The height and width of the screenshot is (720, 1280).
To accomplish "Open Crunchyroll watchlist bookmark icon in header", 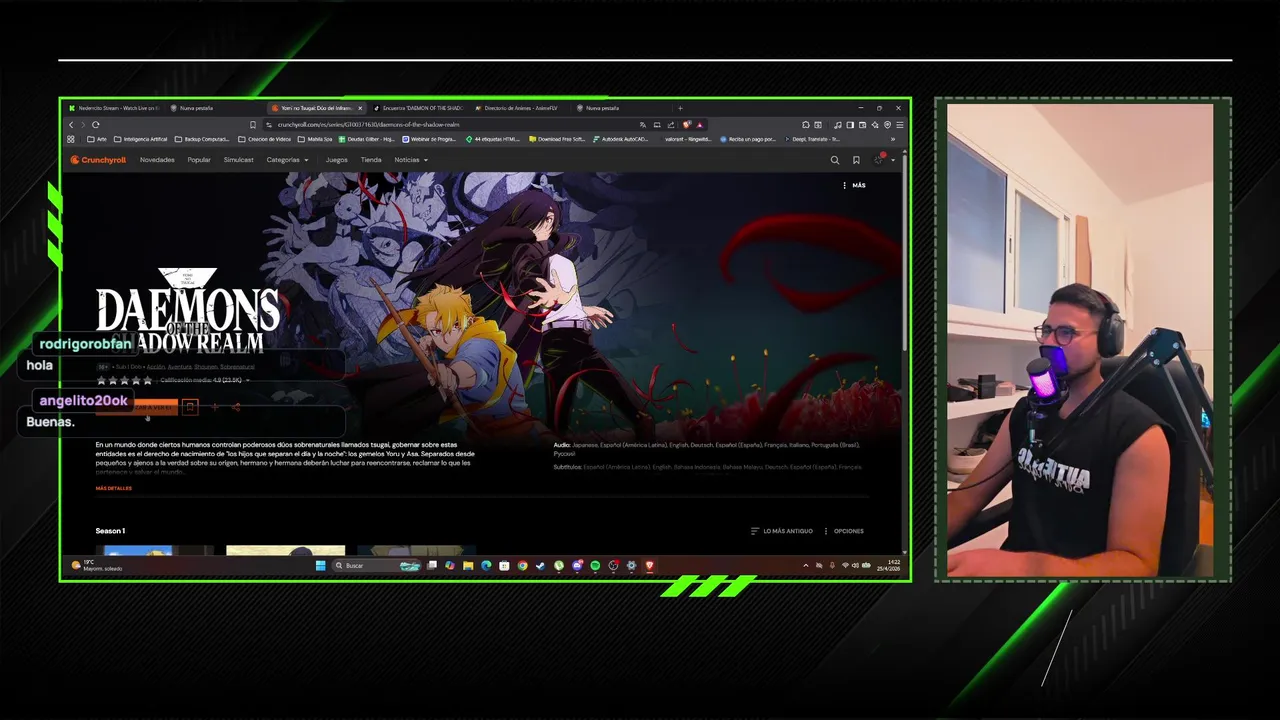I will 856,160.
